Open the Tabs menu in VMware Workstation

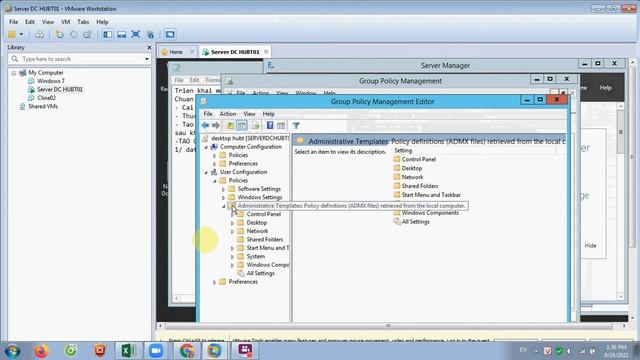coord(83,22)
